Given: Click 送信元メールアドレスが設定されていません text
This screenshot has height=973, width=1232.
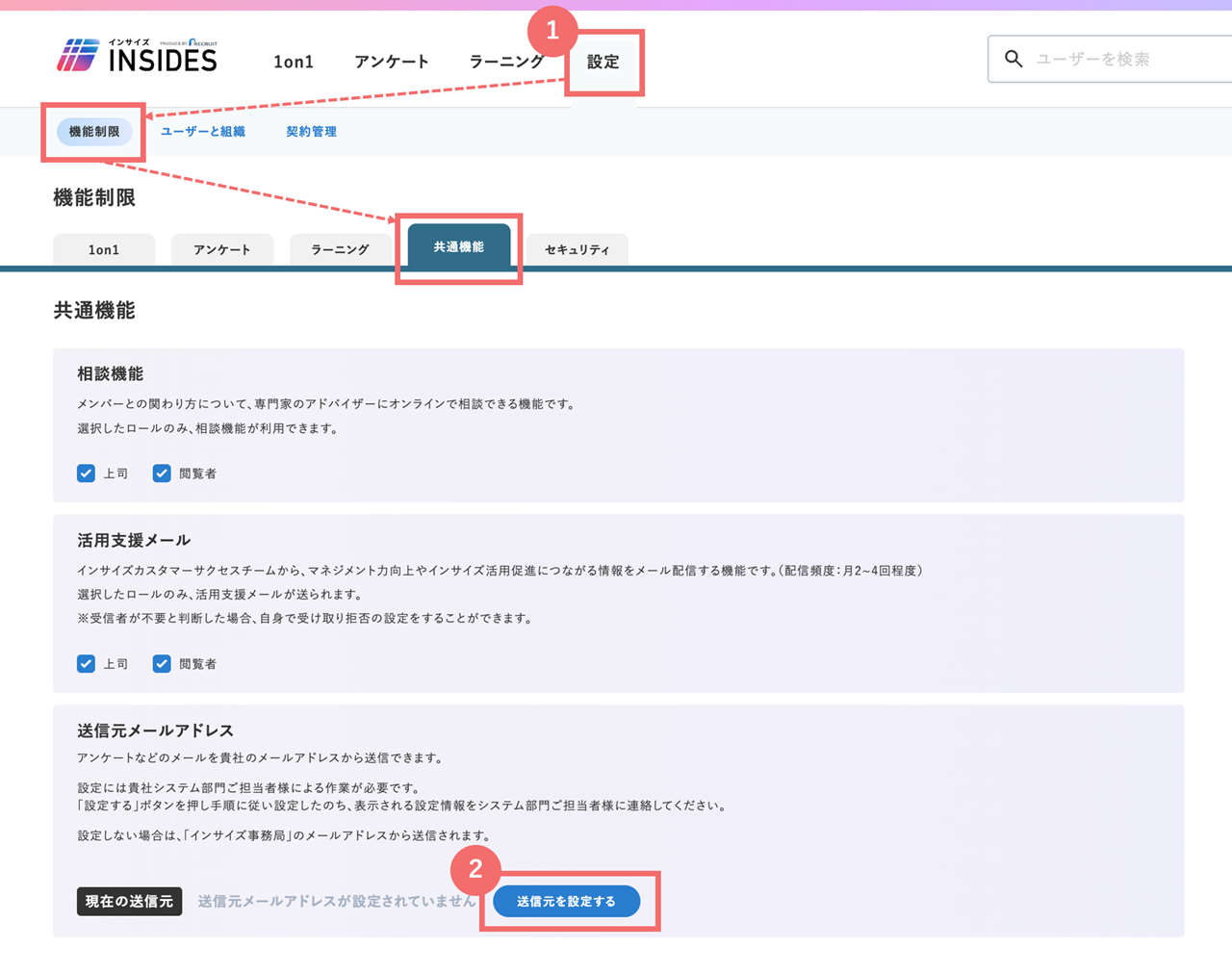Looking at the screenshot, I should [337, 902].
